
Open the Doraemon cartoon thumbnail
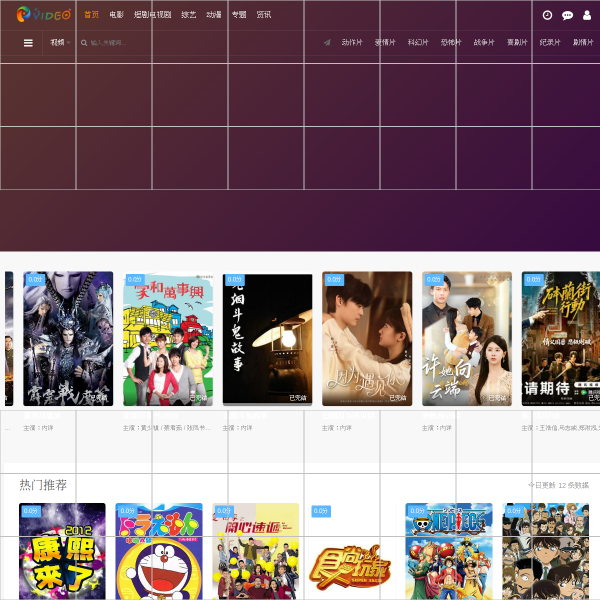coord(159,551)
